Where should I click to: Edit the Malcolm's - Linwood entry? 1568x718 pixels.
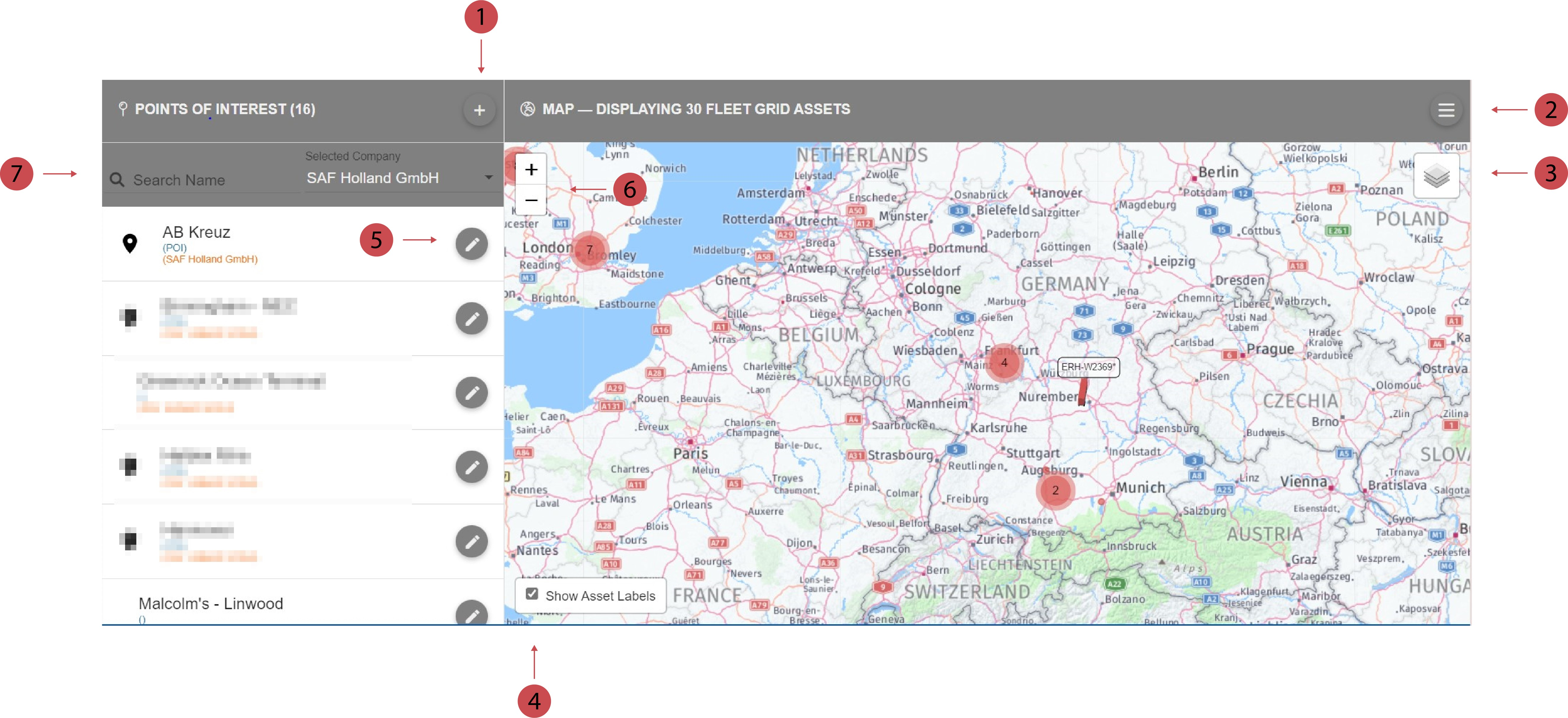[472, 613]
